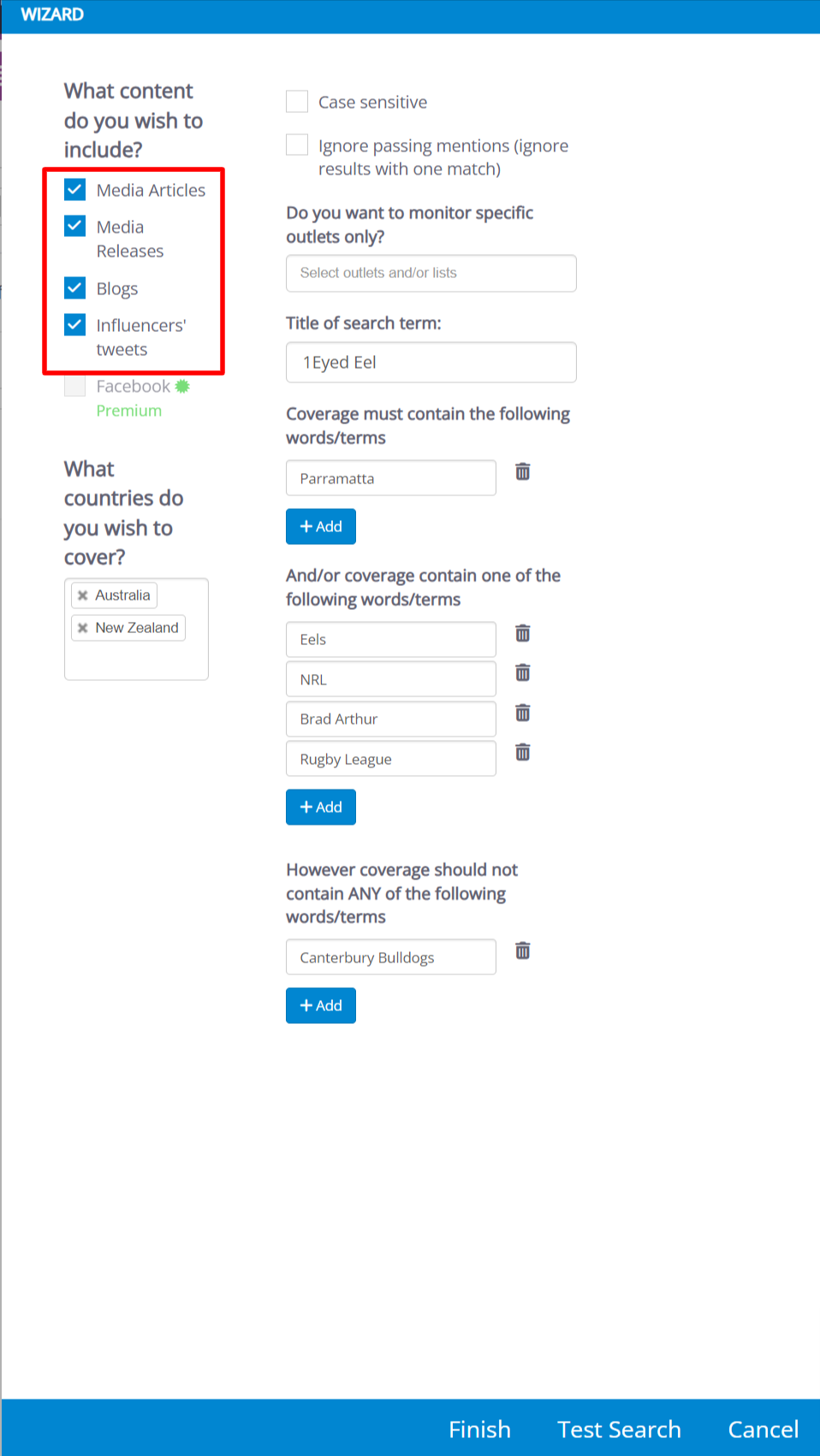The height and width of the screenshot is (1456, 820).
Task: Uncheck the Media Articles checkbox
Action: point(75,189)
